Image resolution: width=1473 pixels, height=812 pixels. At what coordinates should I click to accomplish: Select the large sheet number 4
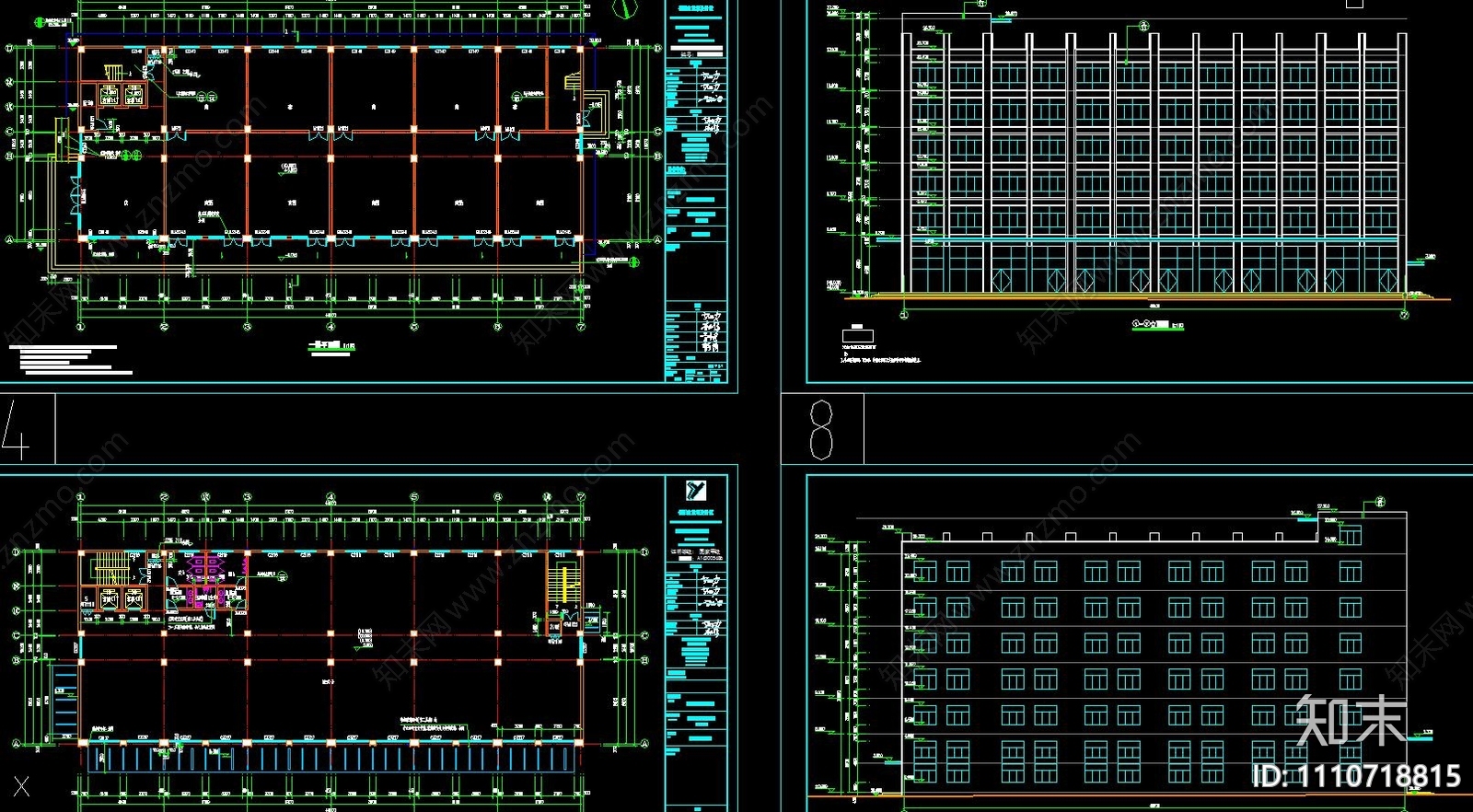16,429
